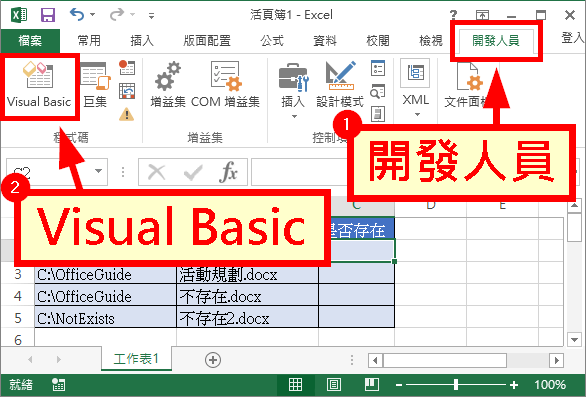This screenshot has height=397, width=586.
Task: Toggle Use Relative References icon
Action: pyautogui.click(x=127, y=91)
